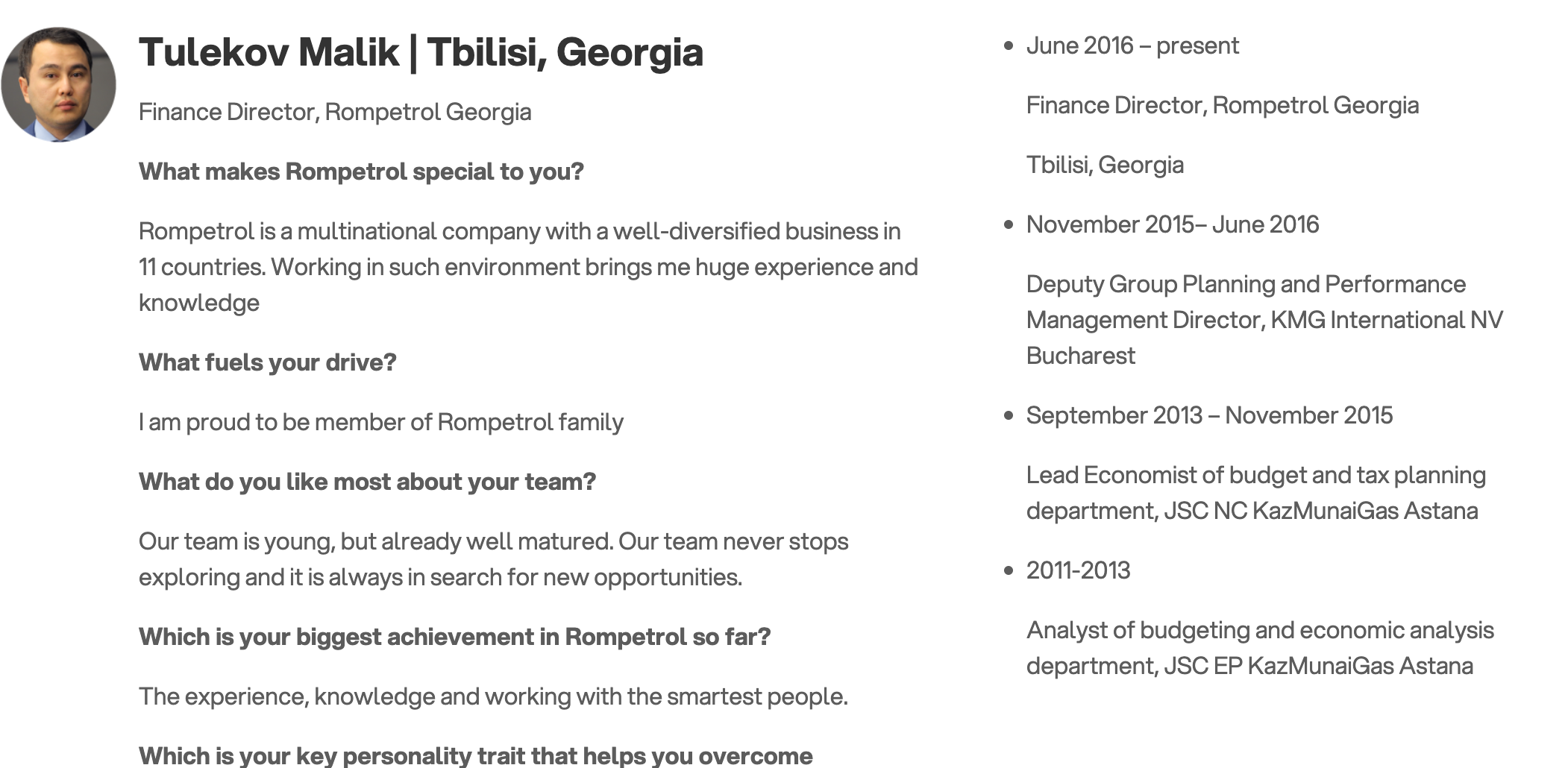
Task: Click Finance Director, Rompetrol Georgia in career list
Action: [x=1223, y=105]
